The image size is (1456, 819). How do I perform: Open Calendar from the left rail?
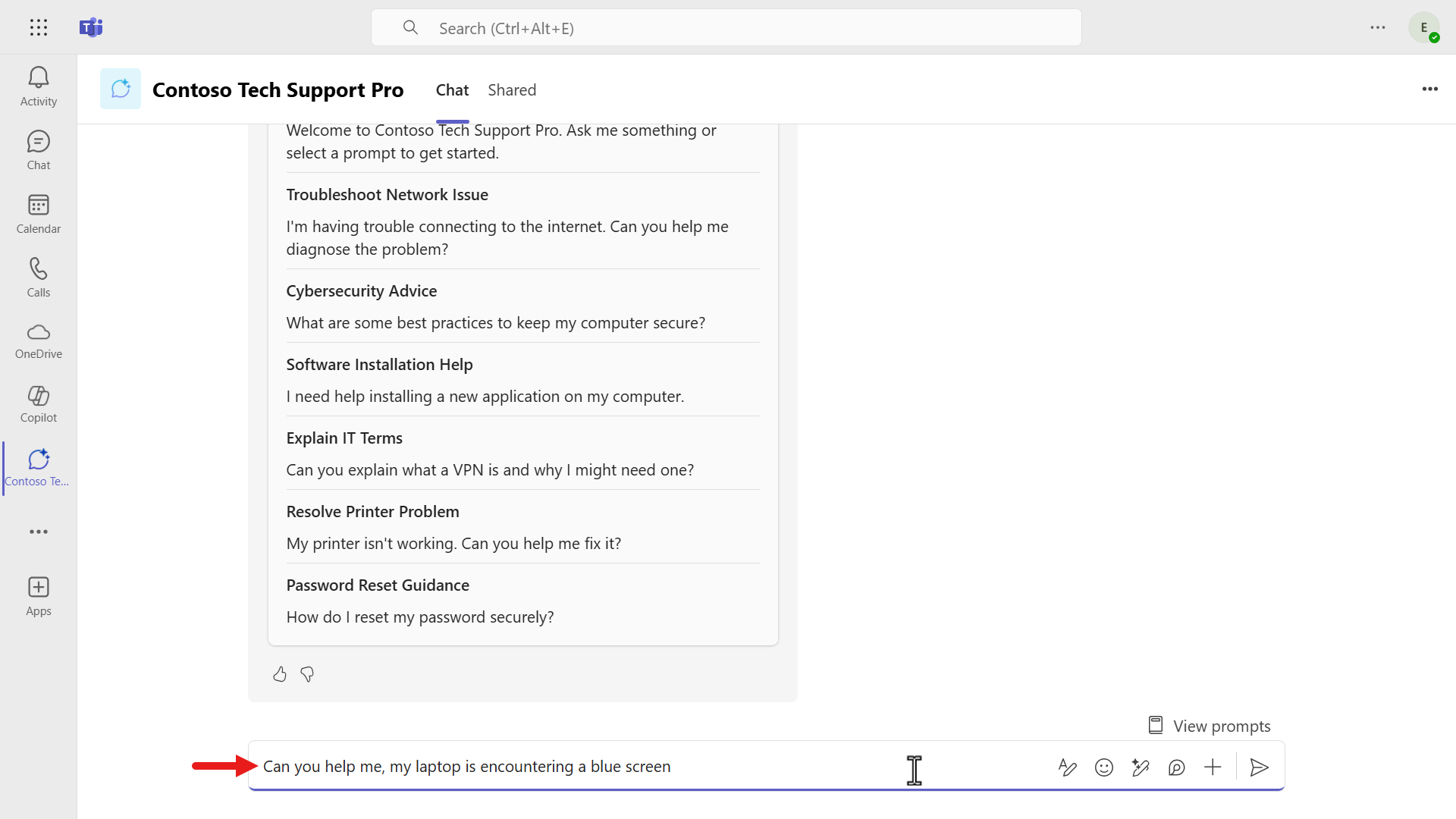click(39, 214)
